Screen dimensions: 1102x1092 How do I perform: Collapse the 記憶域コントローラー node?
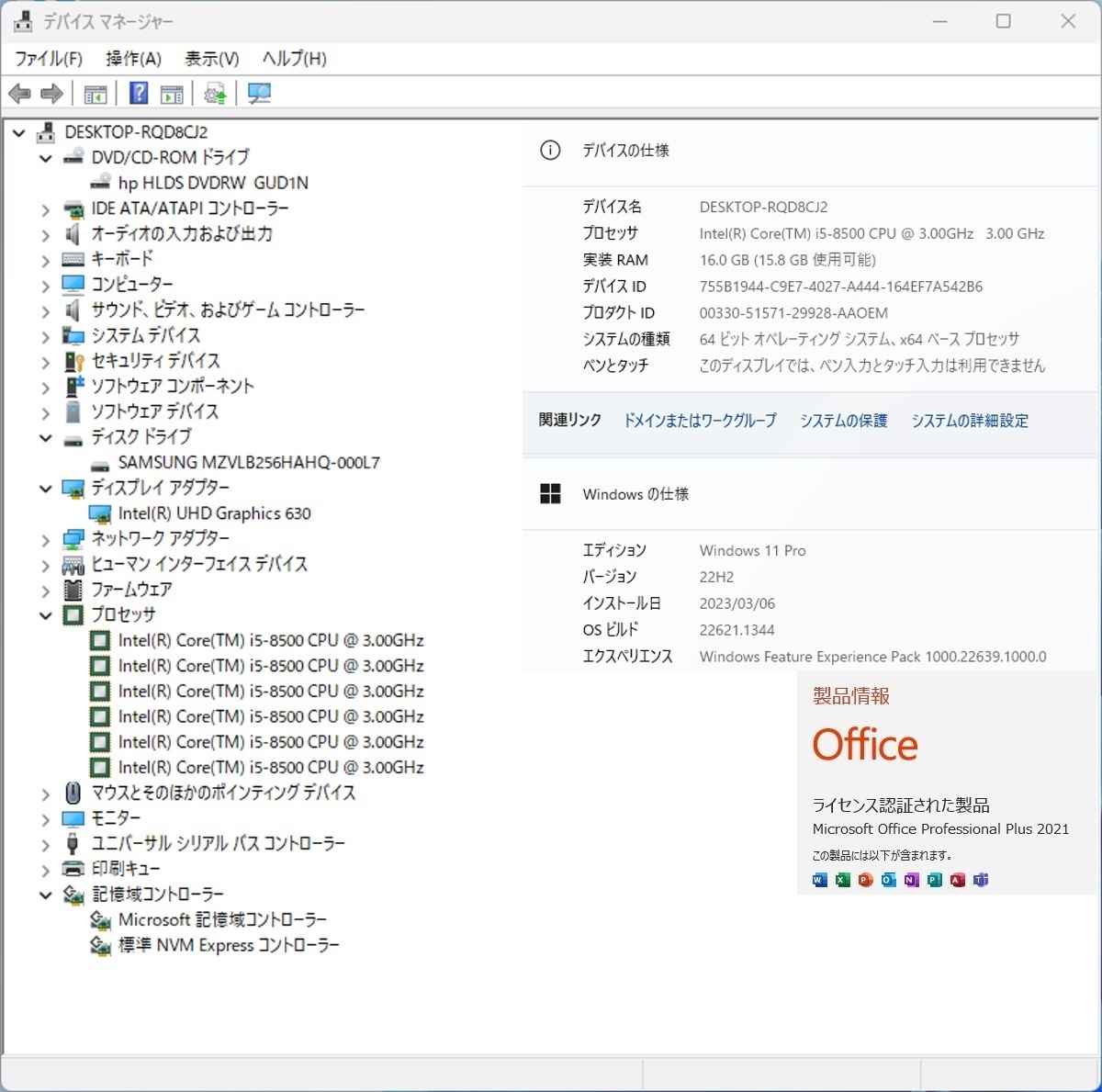46,895
